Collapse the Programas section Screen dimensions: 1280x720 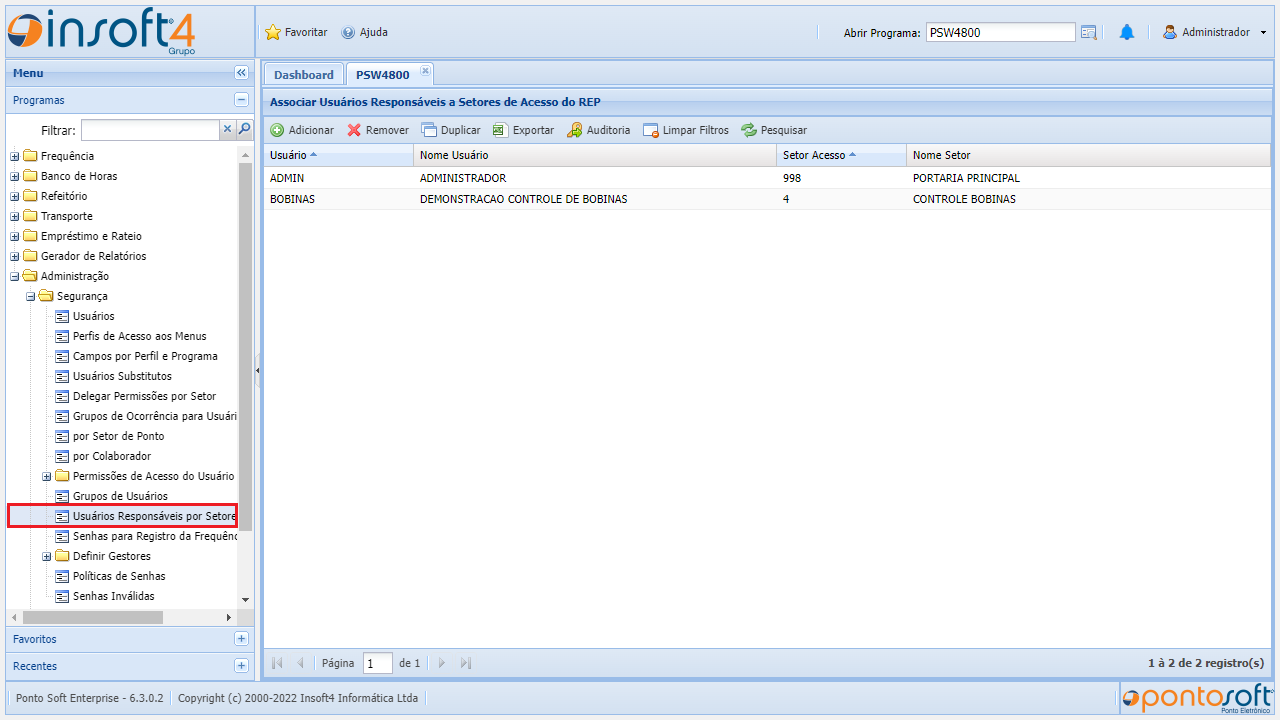(241, 100)
